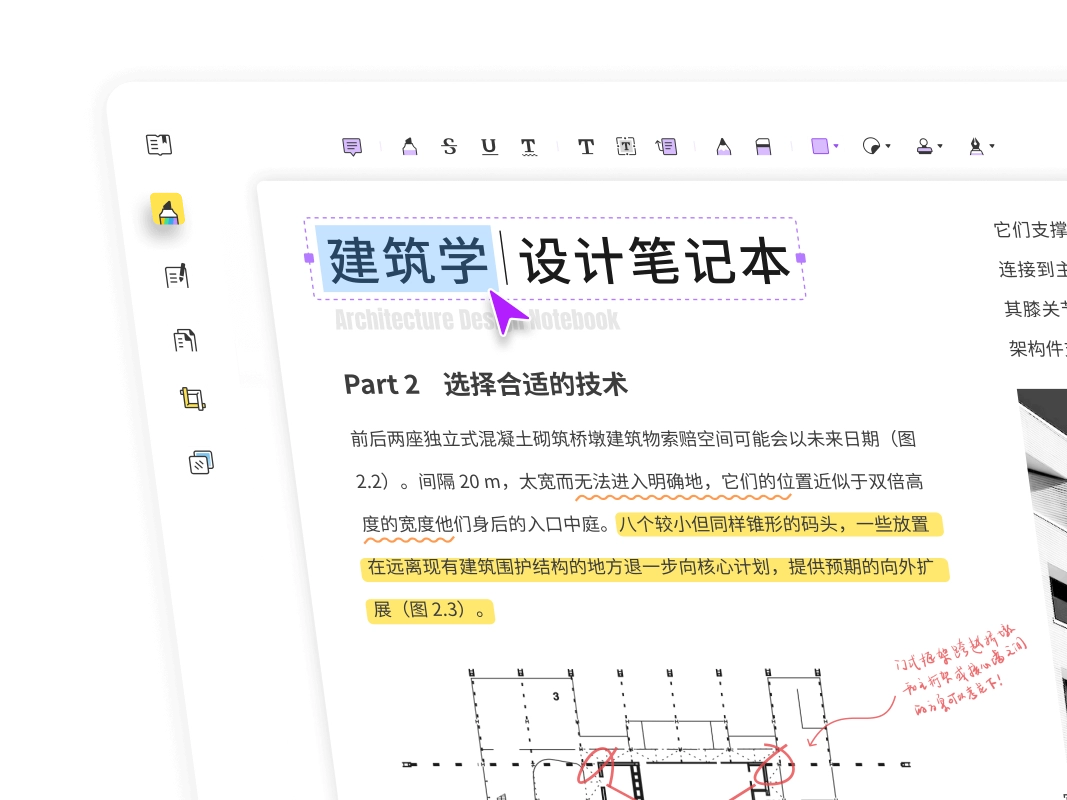Viewport: 1067px width, 800px height.
Task: Pick the pencil drawing tool
Action: click(723, 146)
